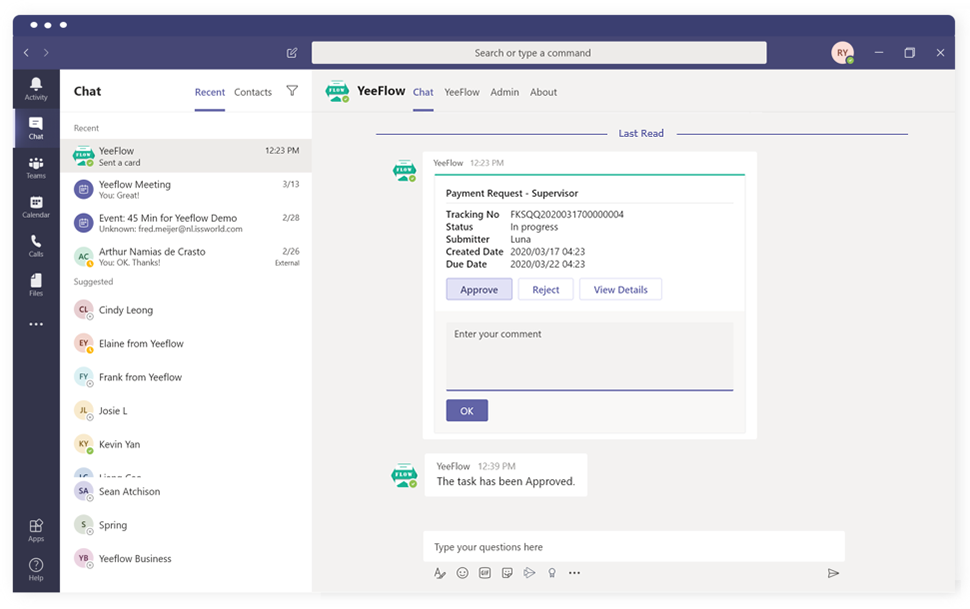Start a new chat with compose icon
Viewport: 970px width, 609px height.
292,53
